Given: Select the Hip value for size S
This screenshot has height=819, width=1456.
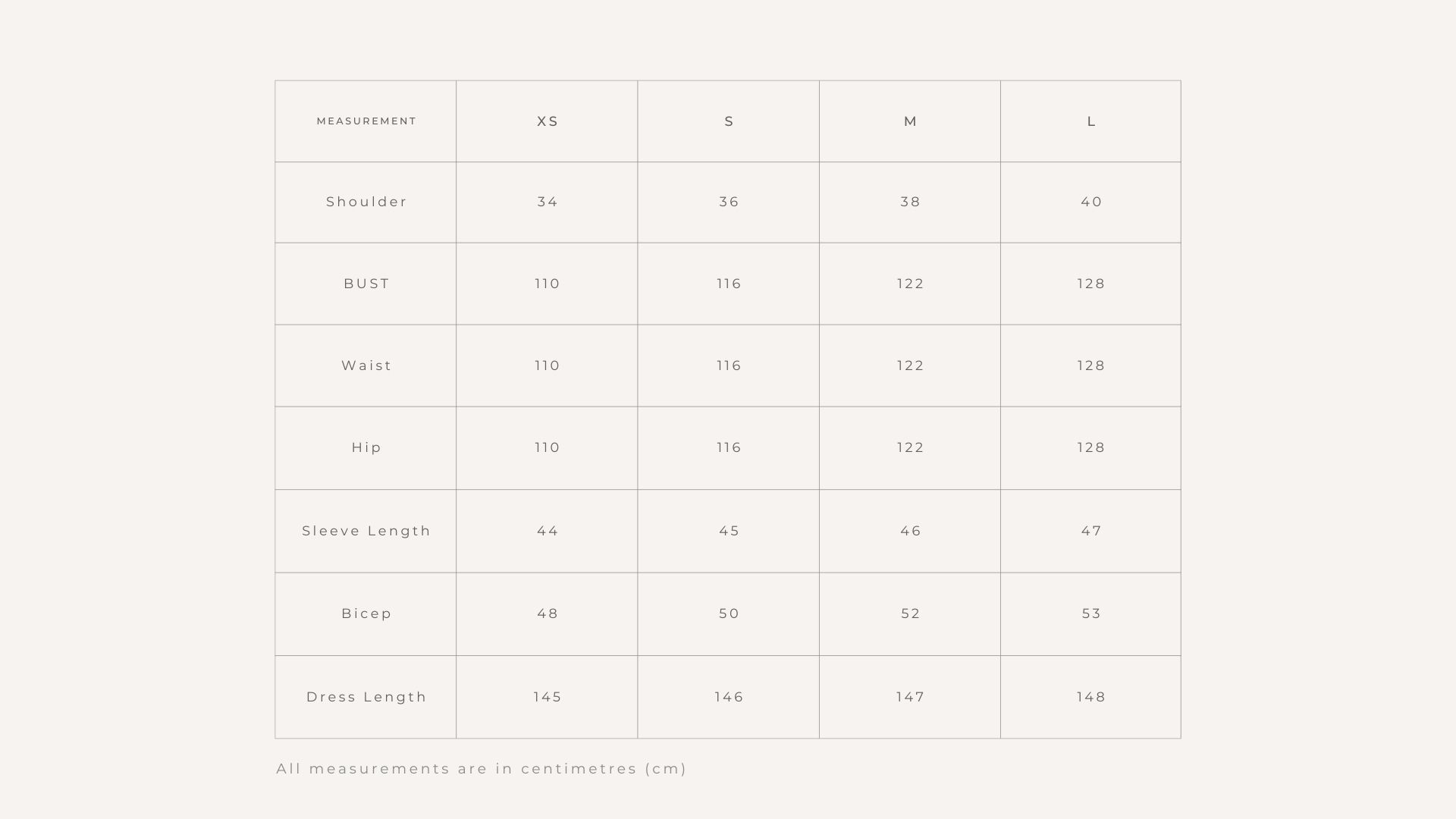Looking at the screenshot, I should pyautogui.click(x=729, y=447).
